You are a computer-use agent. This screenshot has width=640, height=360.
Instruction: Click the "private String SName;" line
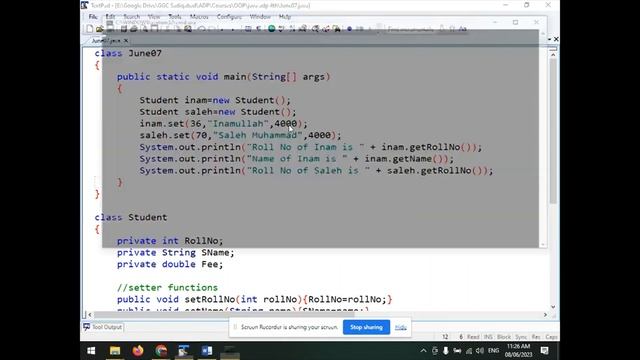[176, 253]
